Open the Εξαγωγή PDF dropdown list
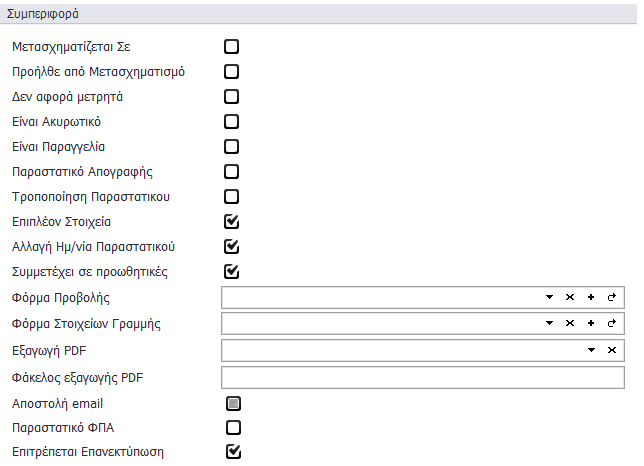 pyautogui.click(x=591, y=349)
